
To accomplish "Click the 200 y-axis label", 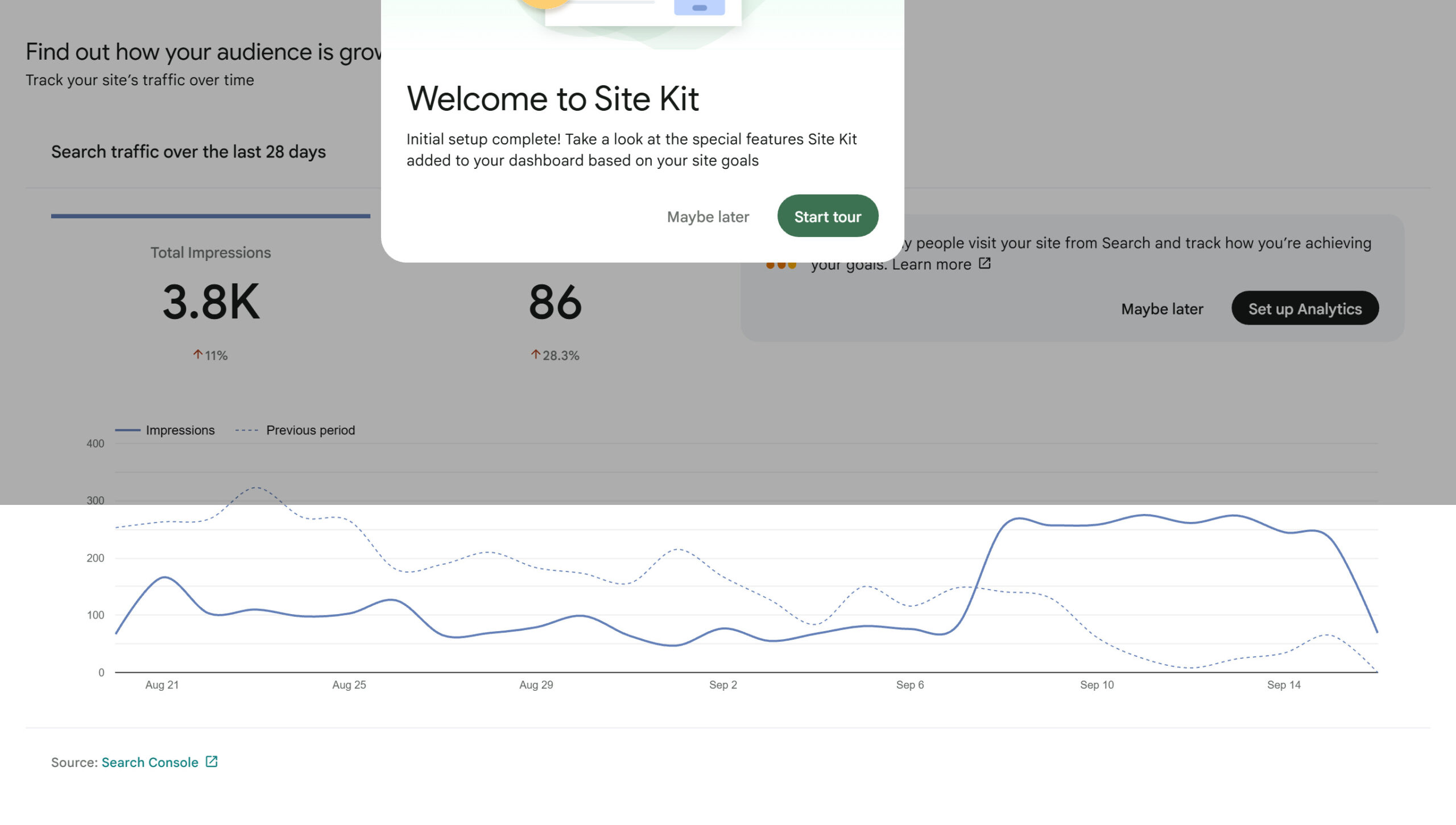I will click(x=96, y=558).
